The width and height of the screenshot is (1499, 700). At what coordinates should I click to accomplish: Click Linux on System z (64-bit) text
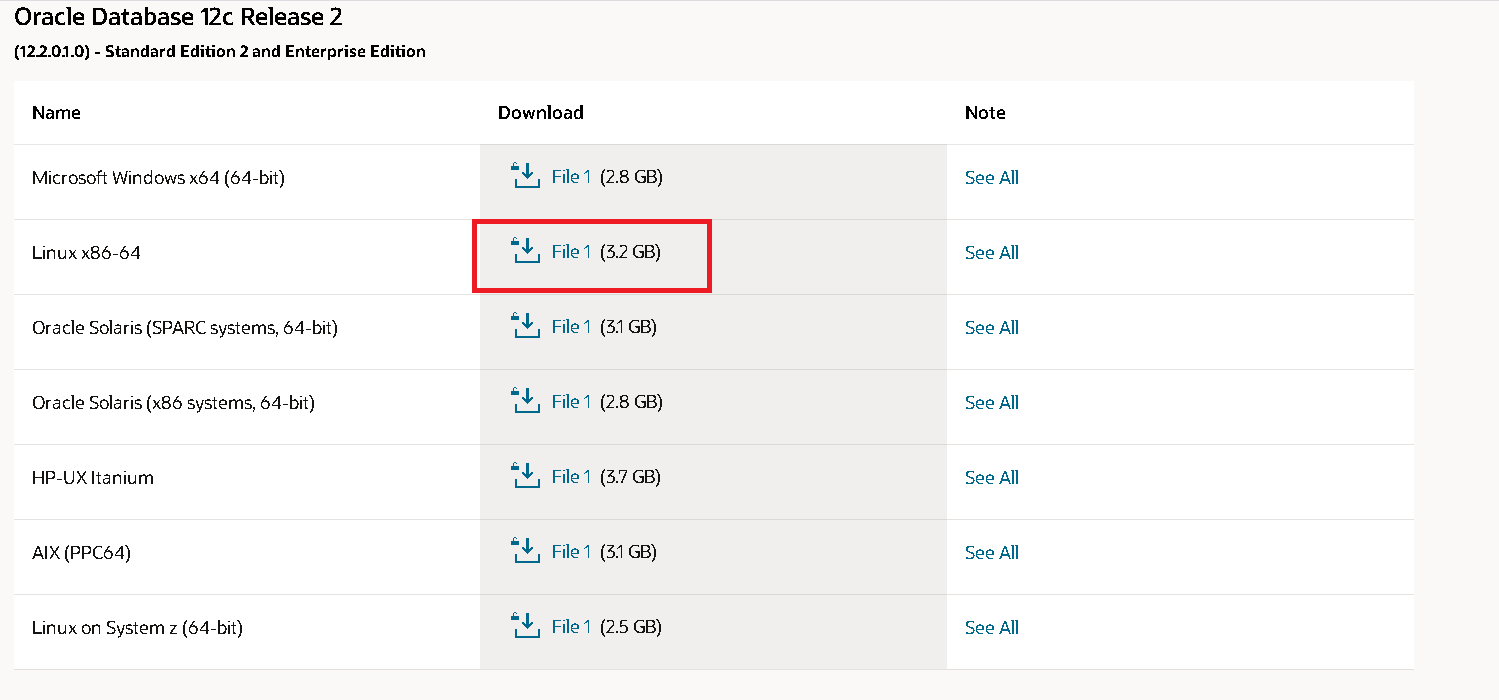pyautogui.click(x=137, y=628)
